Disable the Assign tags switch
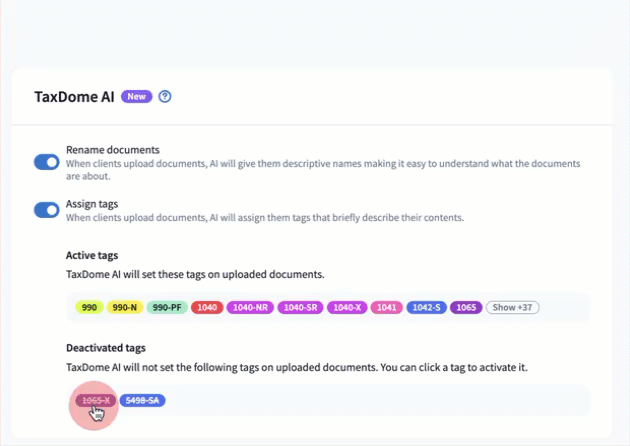Screen dimensions: 630x446 click(47, 210)
